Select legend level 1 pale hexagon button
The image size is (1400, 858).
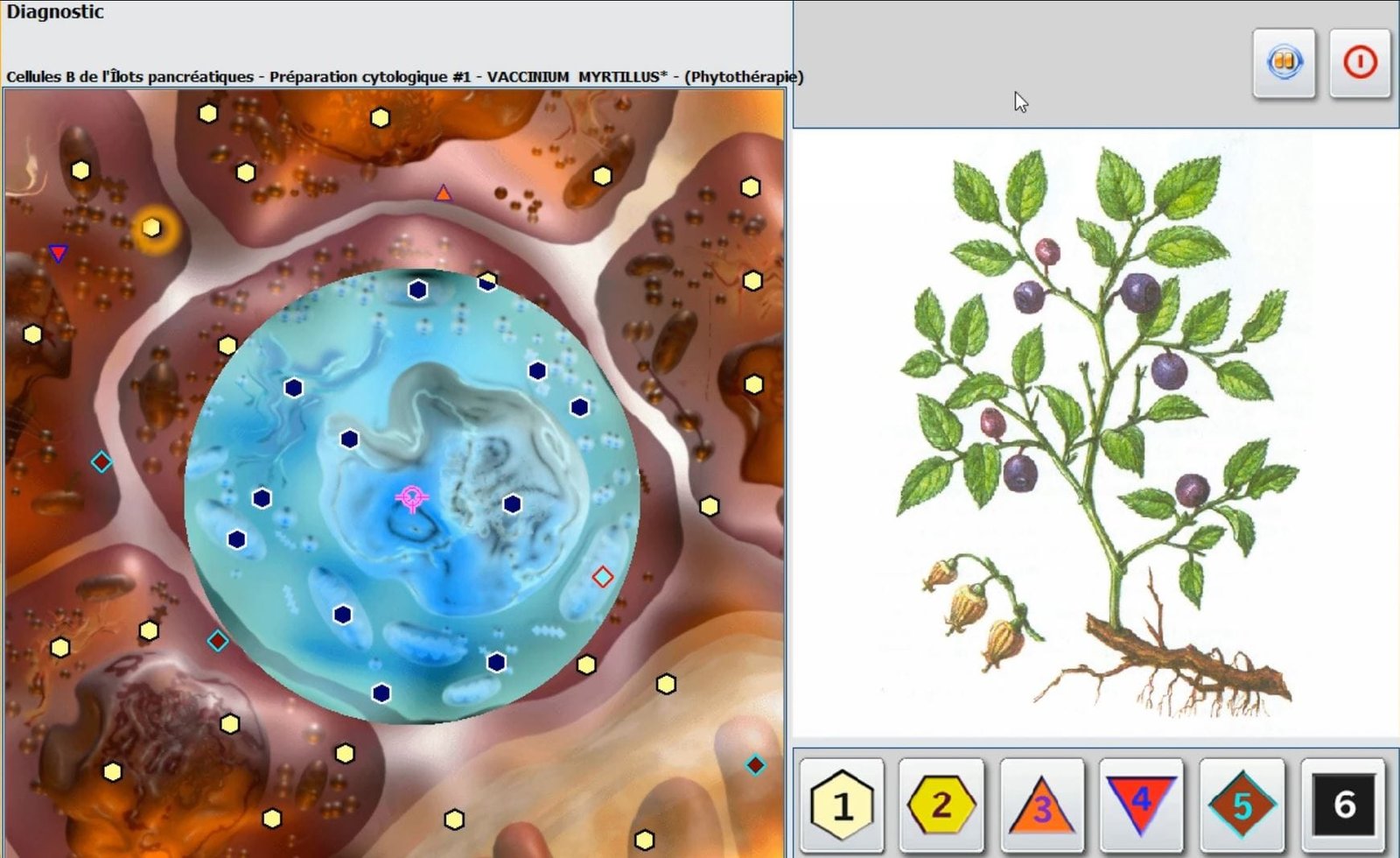pyautogui.click(x=842, y=805)
